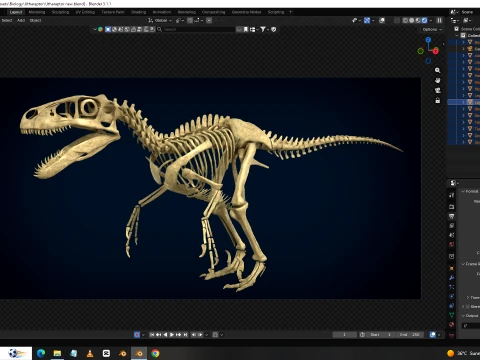Open the Modifiers wrench properties tab
Screen dimensions: 480x360
click(x=451, y=278)
